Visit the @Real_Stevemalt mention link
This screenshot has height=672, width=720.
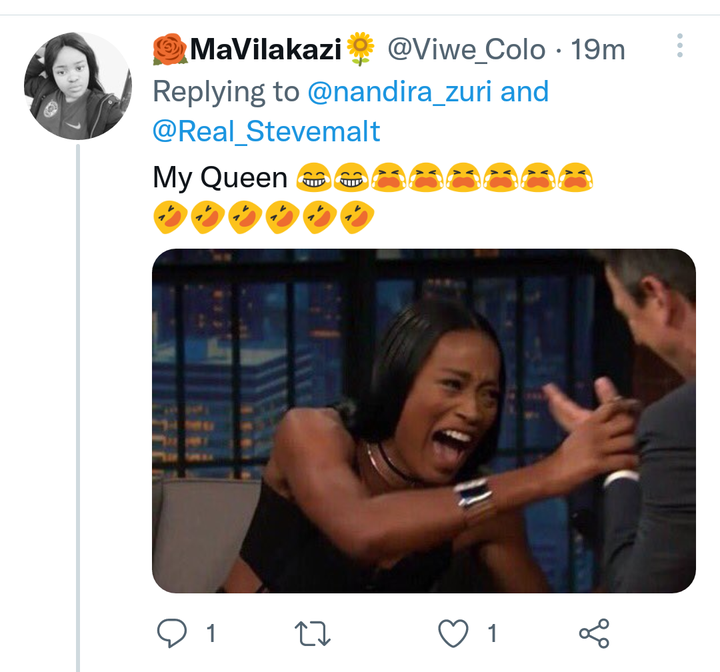click(x=266, y=131)
